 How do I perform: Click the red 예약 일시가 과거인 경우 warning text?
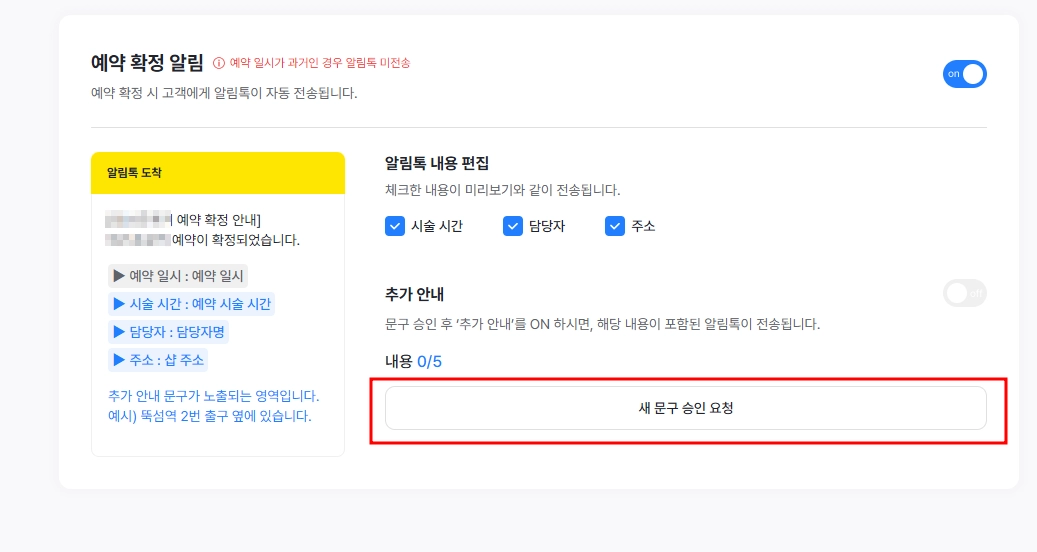(x=320, y=63)
